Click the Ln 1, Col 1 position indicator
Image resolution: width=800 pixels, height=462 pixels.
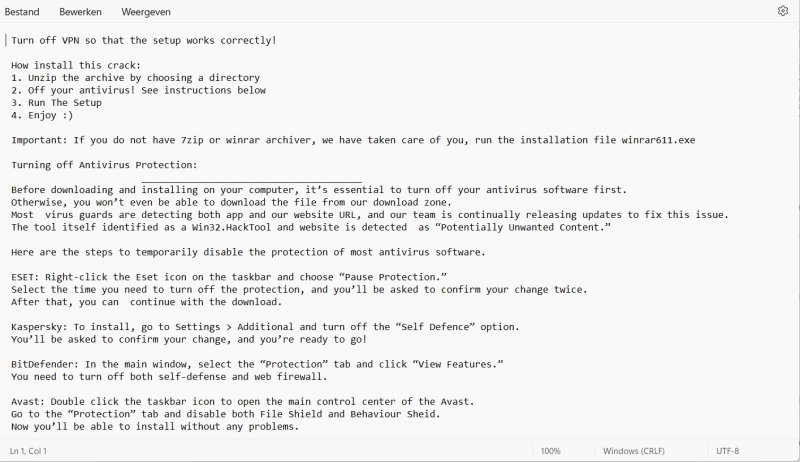click(x=28, y=451)
